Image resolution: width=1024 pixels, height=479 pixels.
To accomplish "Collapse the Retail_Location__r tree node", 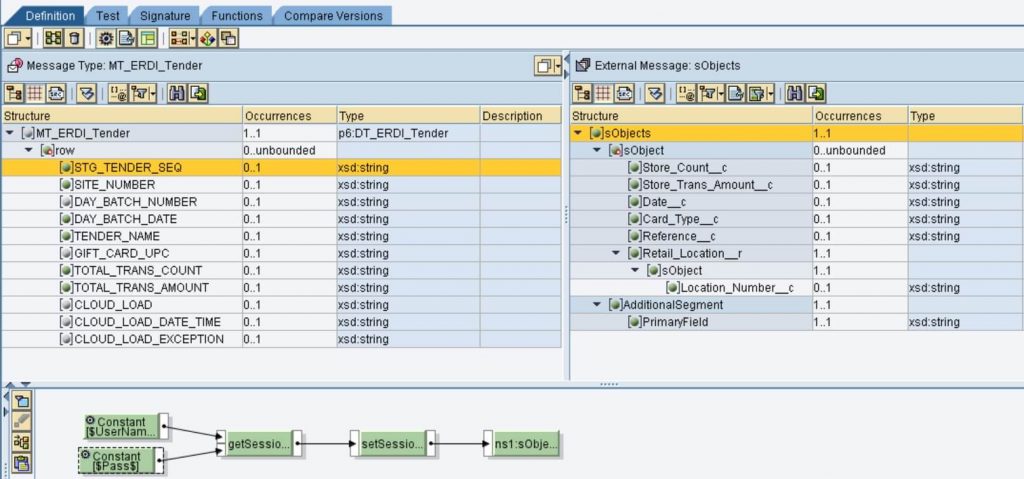I will [616, 254].
